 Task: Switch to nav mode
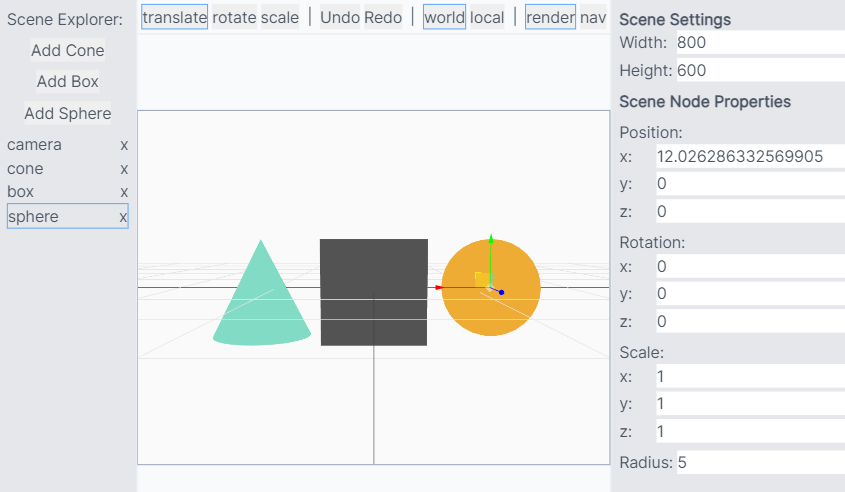[x=593, y=17]
